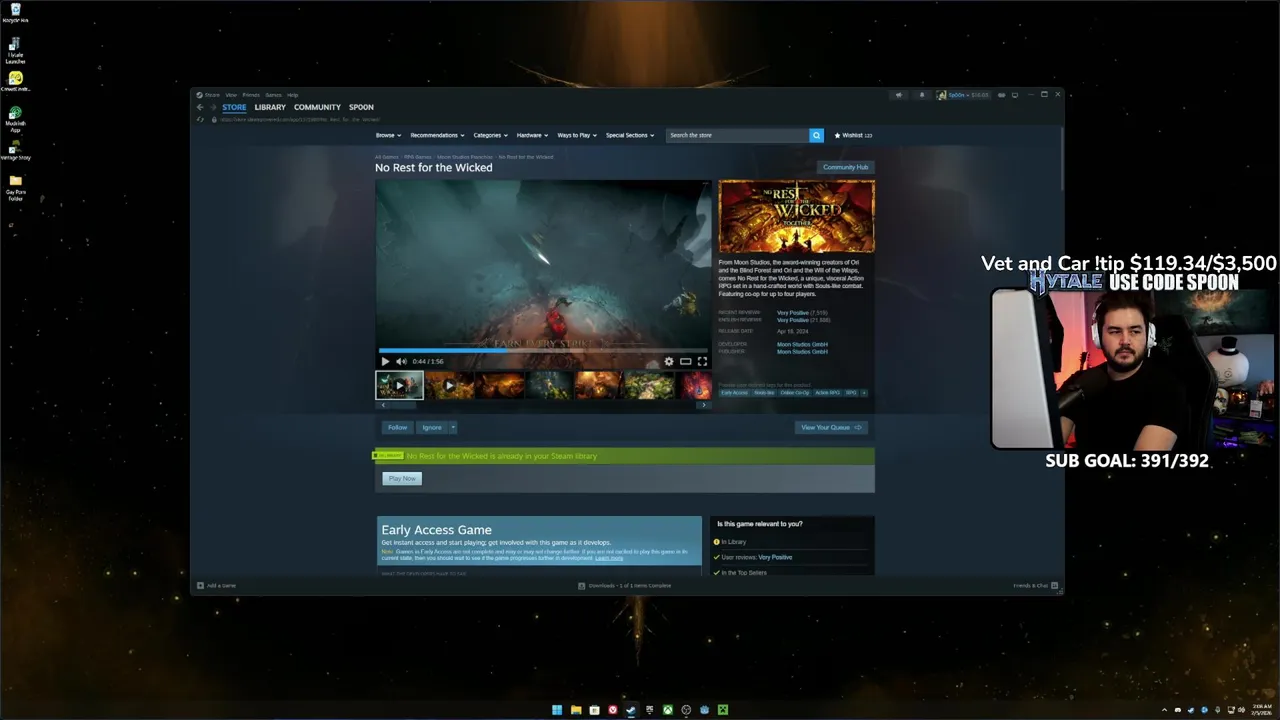Open Downloads status in bottom bar
1280x720 pixels.
624,585
